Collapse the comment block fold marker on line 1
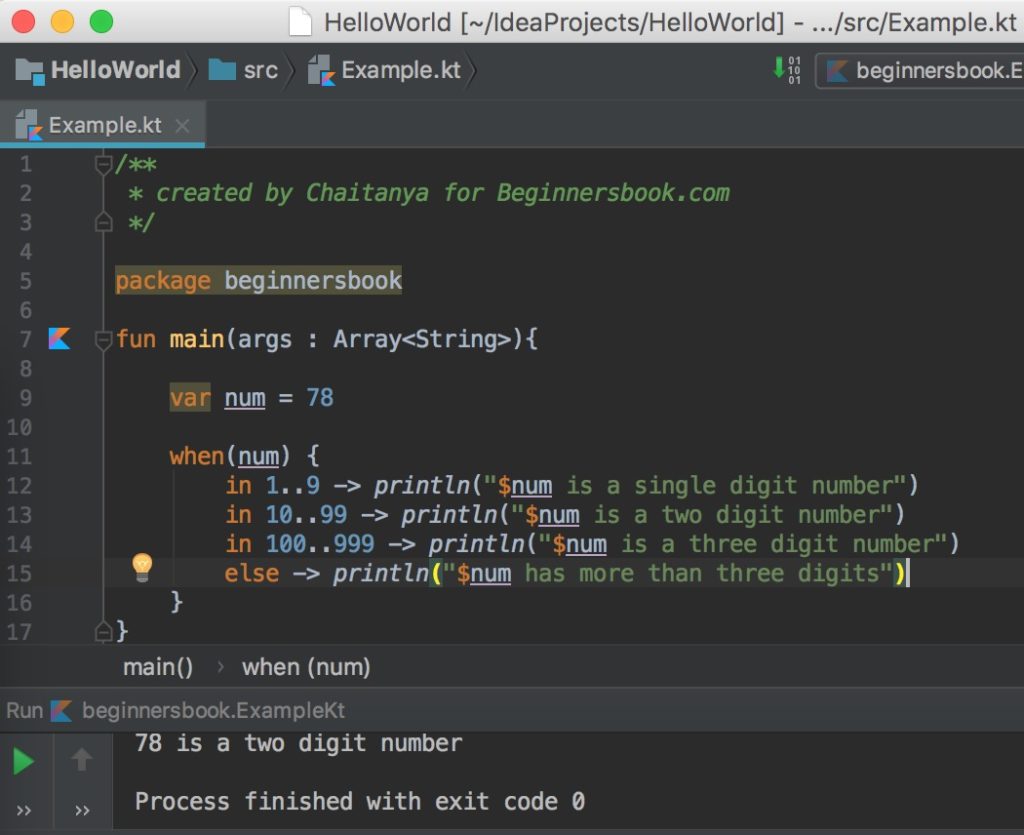Screen dimensions: 1024x835 click(103, 164)
